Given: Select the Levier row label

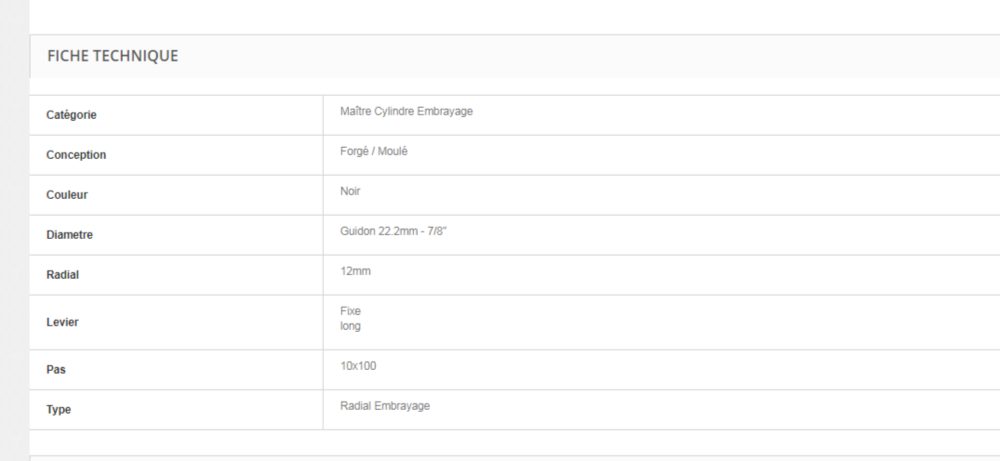Looking at the screenshot, I should 62,323.
